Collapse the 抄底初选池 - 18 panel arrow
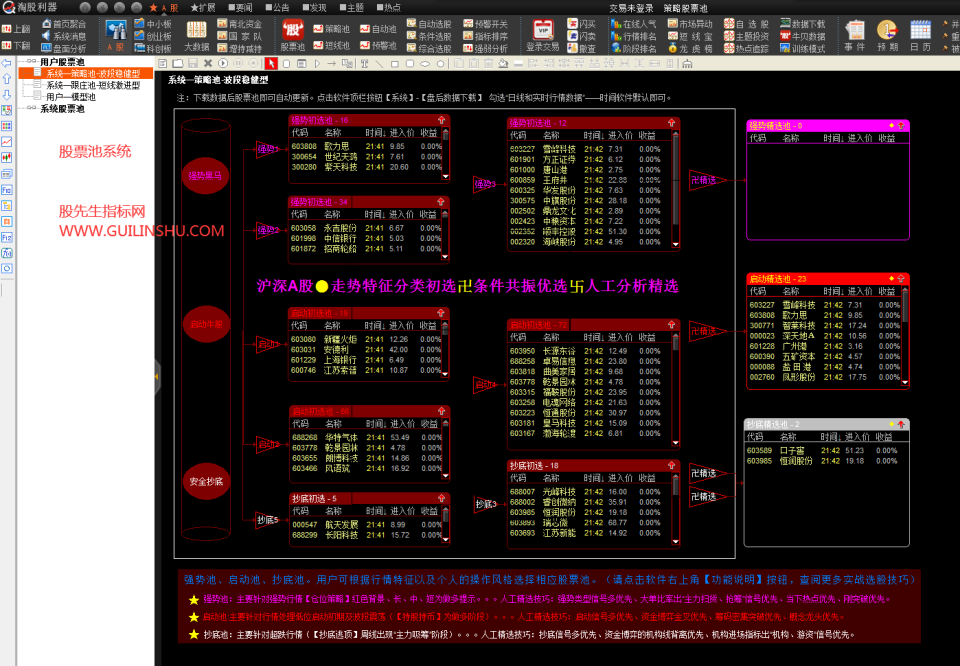The height and width of the screenshot is (666, 960). click(672, 465)
